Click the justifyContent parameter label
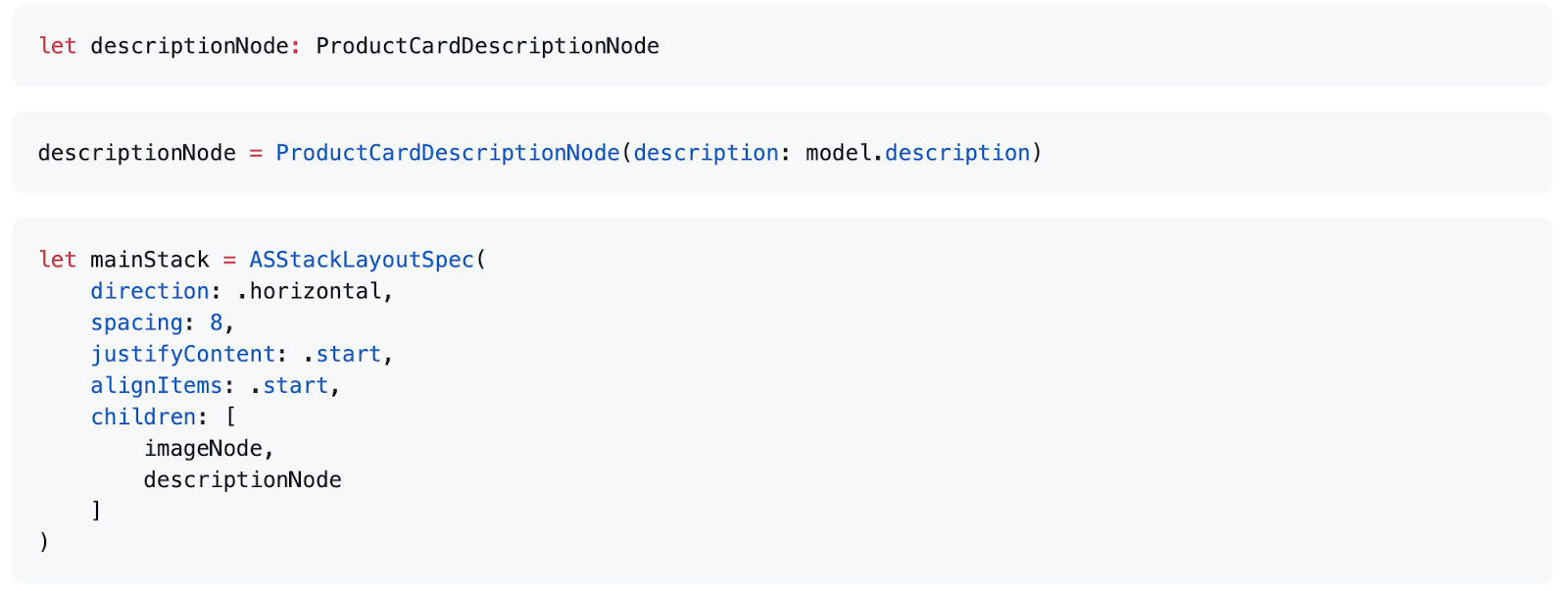 click(x=182, y=354)
